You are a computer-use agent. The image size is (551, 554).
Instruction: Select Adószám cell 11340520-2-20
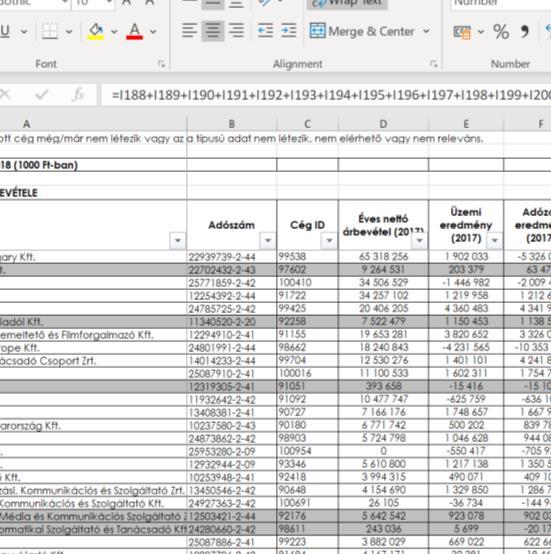[x=232, y=322]
